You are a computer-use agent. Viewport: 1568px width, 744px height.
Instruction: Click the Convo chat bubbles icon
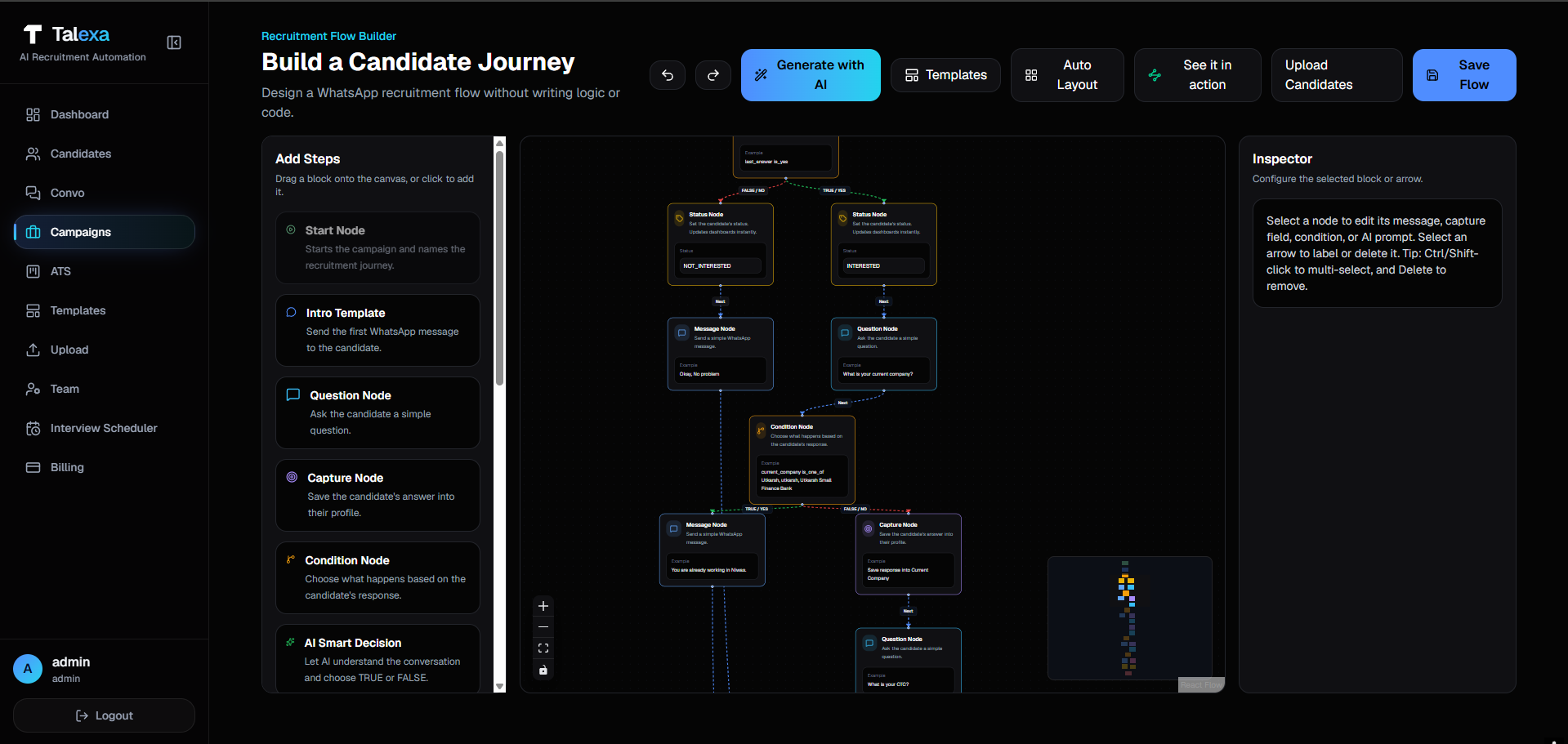[x=33, y=193]
